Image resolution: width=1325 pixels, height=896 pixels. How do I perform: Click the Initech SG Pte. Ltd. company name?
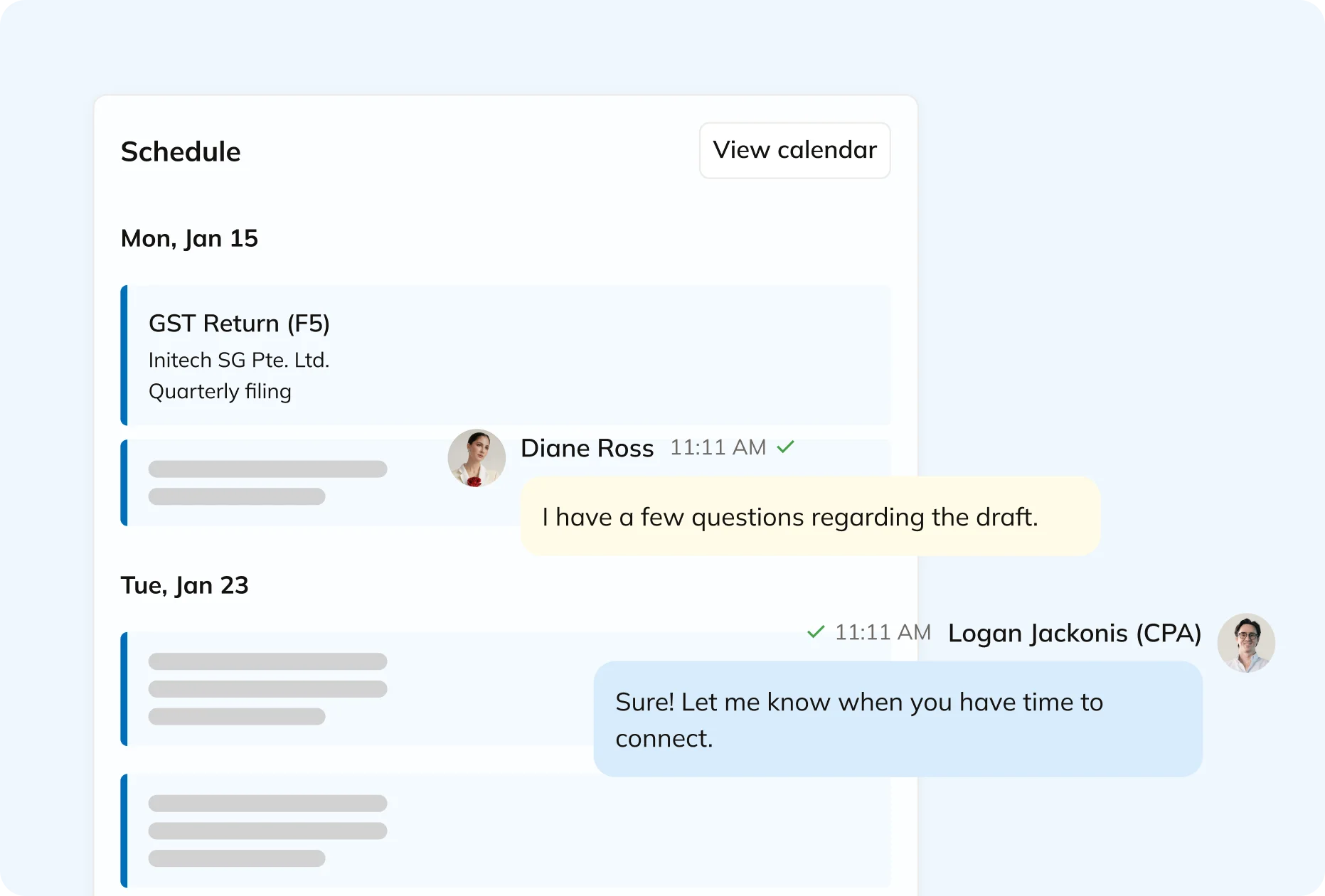(x=239, y=360)
